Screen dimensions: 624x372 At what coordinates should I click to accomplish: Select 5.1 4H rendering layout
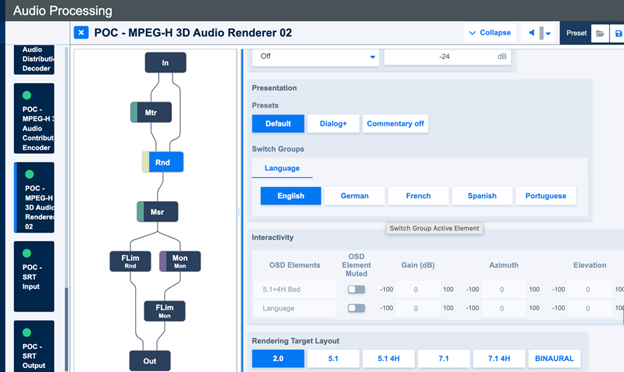pos(388,358)
